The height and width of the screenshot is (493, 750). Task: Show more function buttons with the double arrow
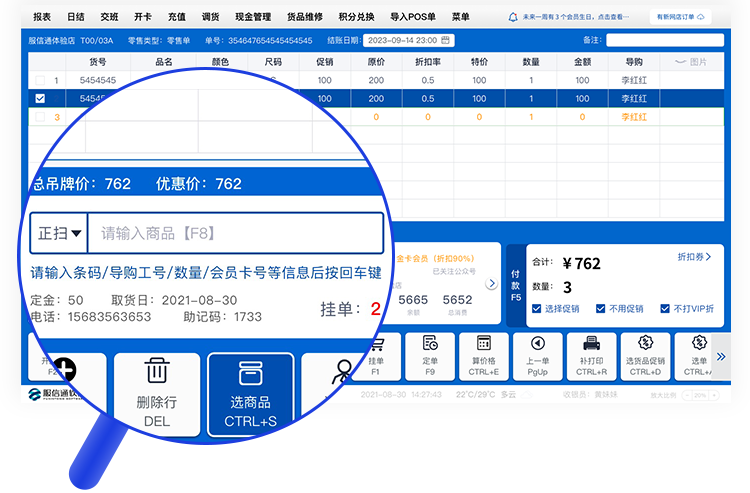pos(721,357)
